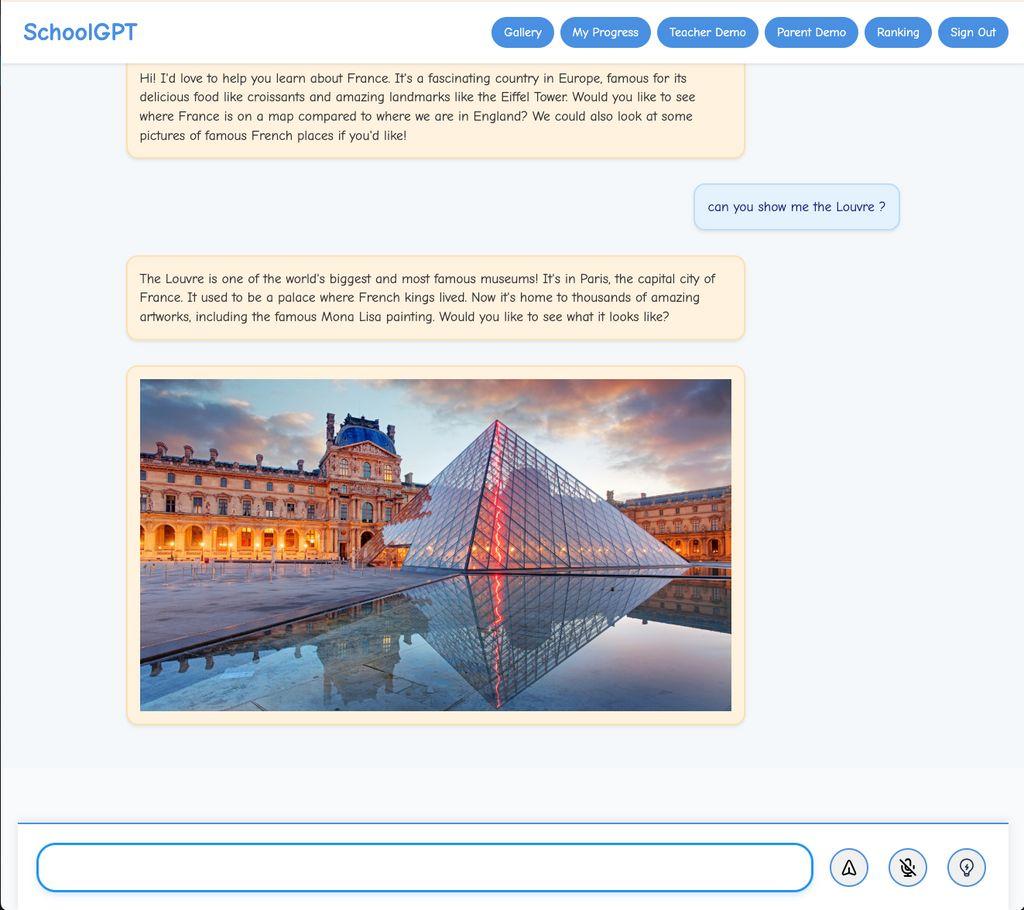Screen dimensions: 1024x910
Task: Click the Sign Out button
Action: click(x=973, y=32)
